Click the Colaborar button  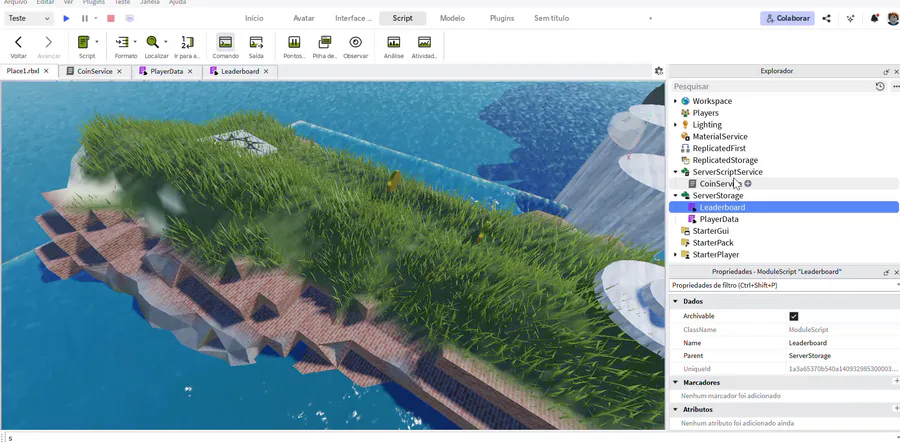788,18
